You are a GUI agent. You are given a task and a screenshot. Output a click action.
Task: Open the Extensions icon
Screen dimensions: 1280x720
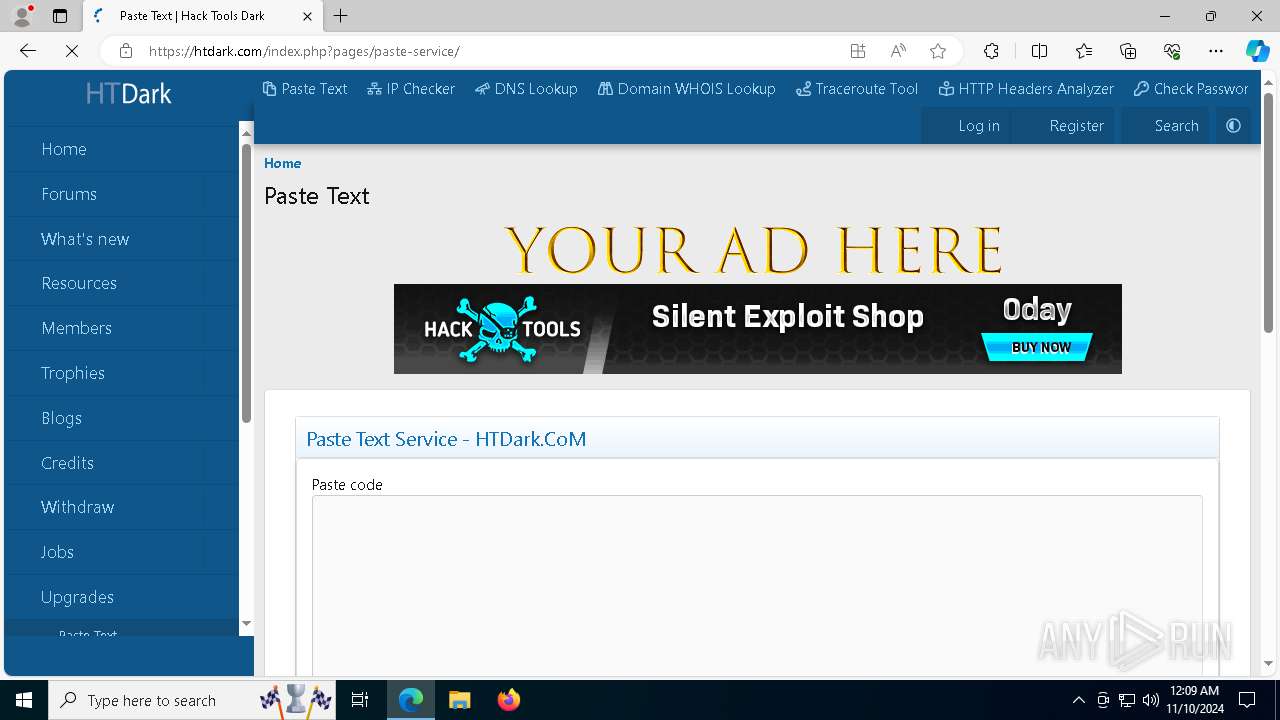tap(991, 51)
